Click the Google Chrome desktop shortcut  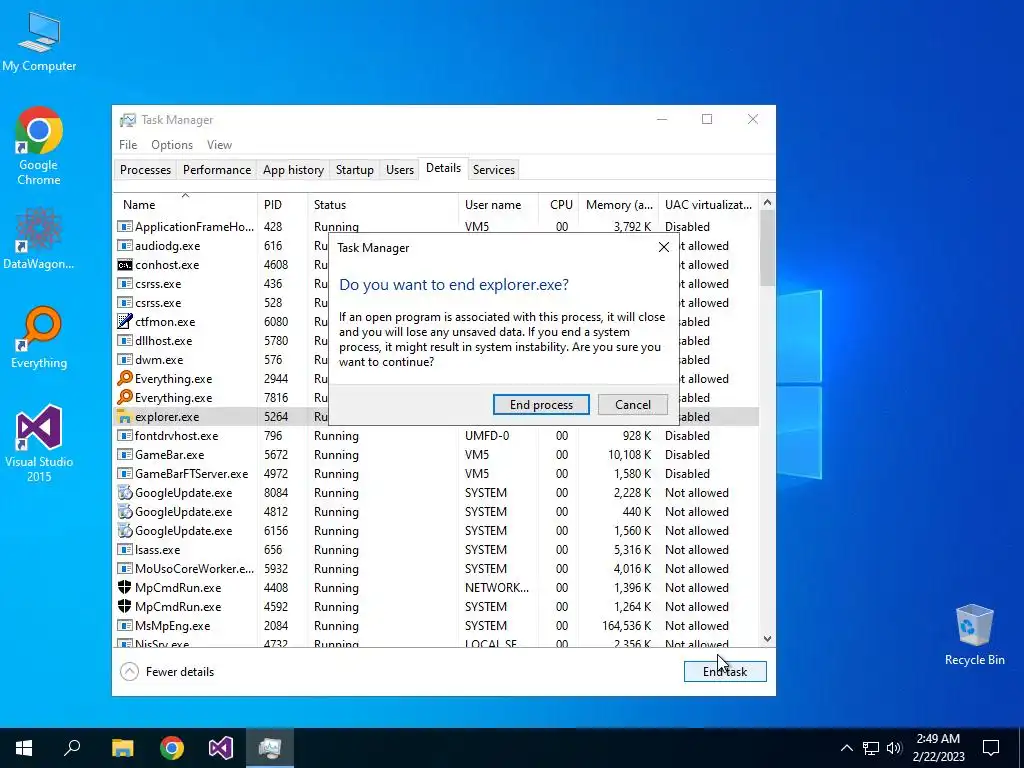39,146
